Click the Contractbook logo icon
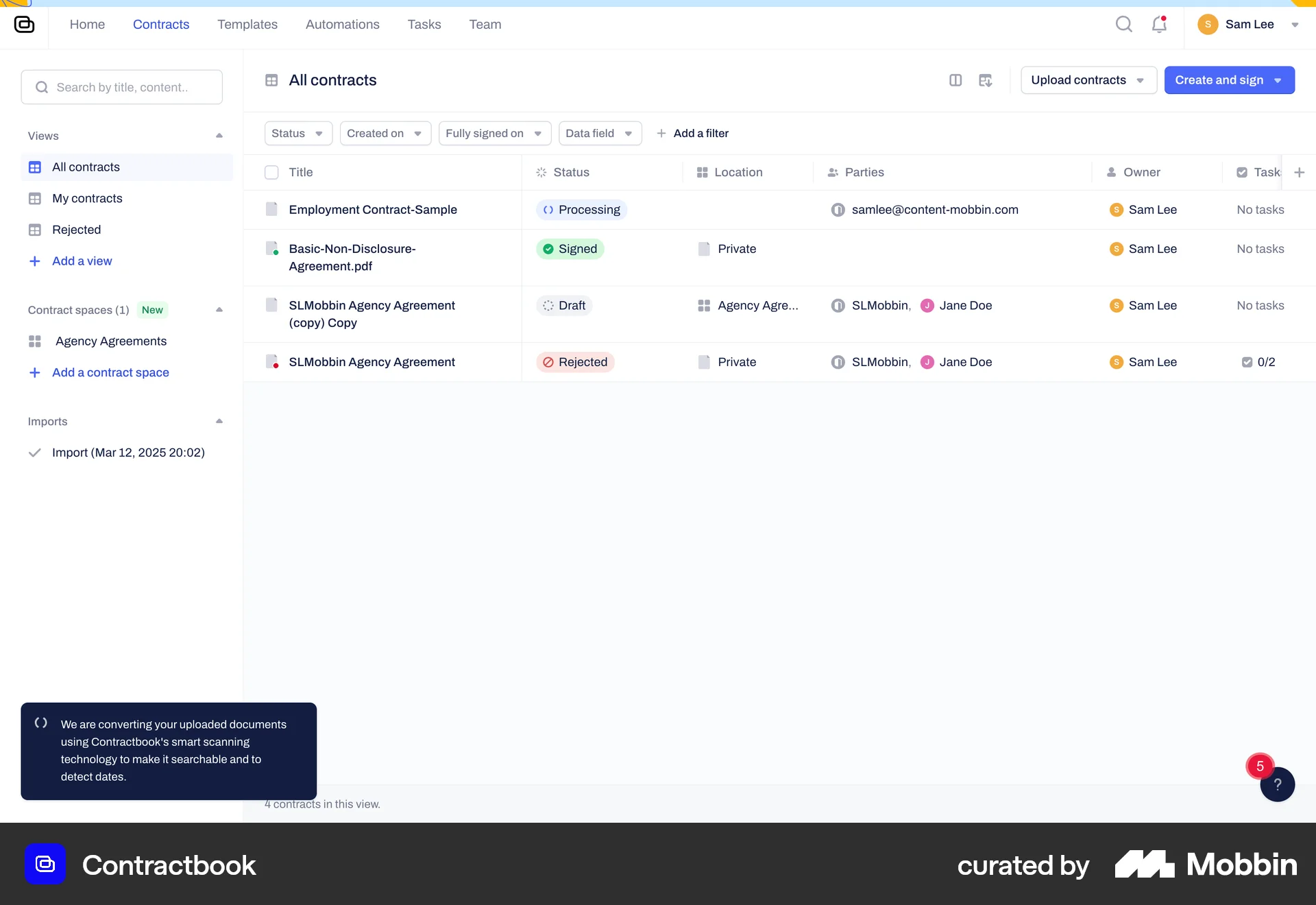 [x=25, y=25]
